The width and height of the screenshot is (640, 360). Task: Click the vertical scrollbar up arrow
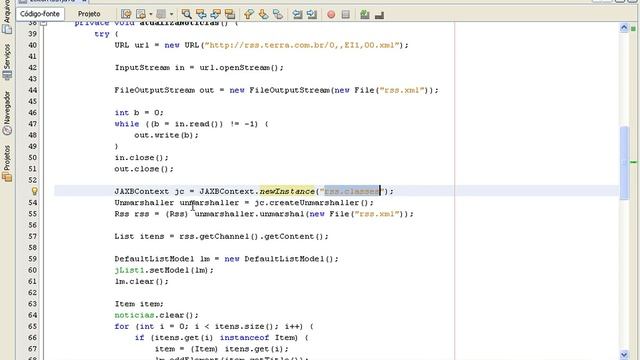click(624, 28)
